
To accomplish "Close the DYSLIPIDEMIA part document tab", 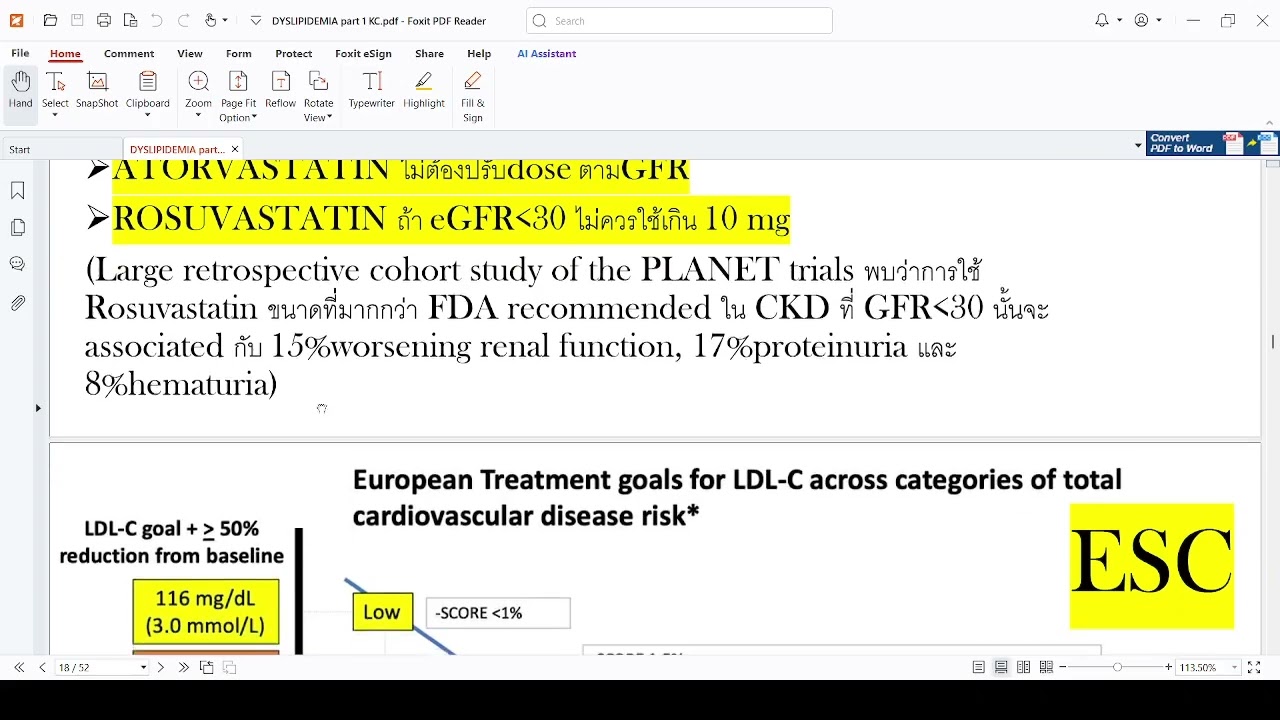I will pos(235,149).
